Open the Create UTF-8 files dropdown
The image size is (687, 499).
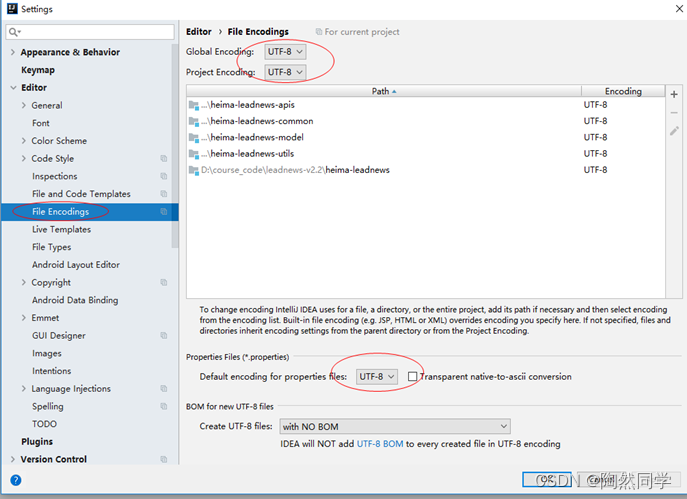(395, 426)
